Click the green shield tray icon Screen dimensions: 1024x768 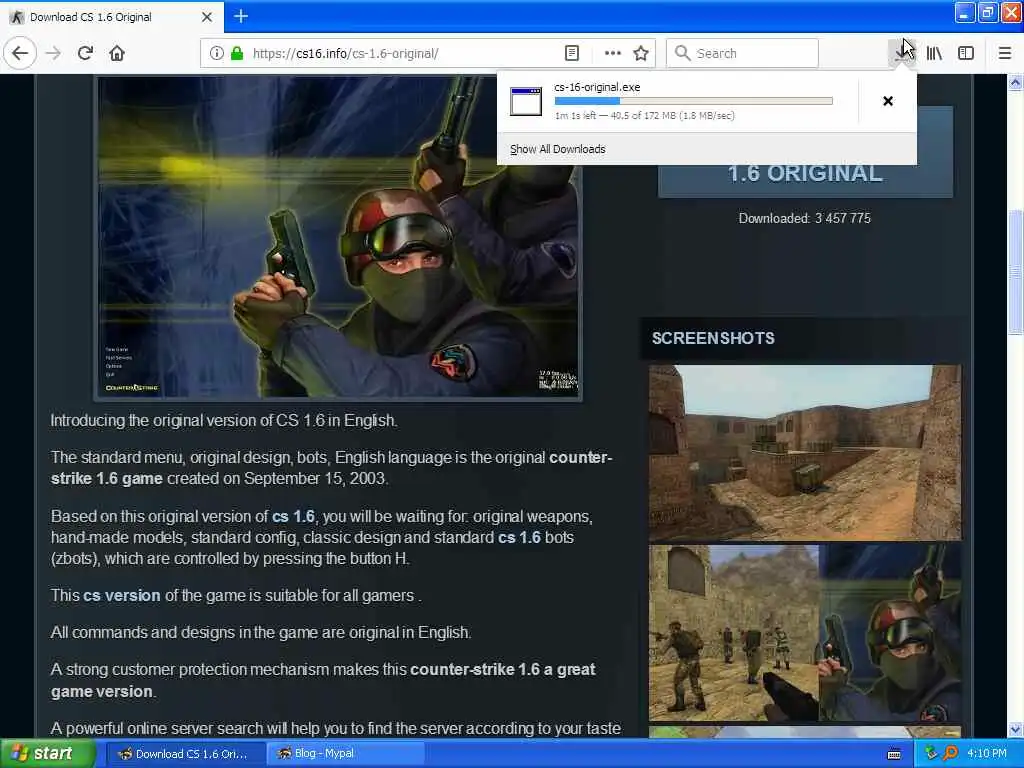932,754
